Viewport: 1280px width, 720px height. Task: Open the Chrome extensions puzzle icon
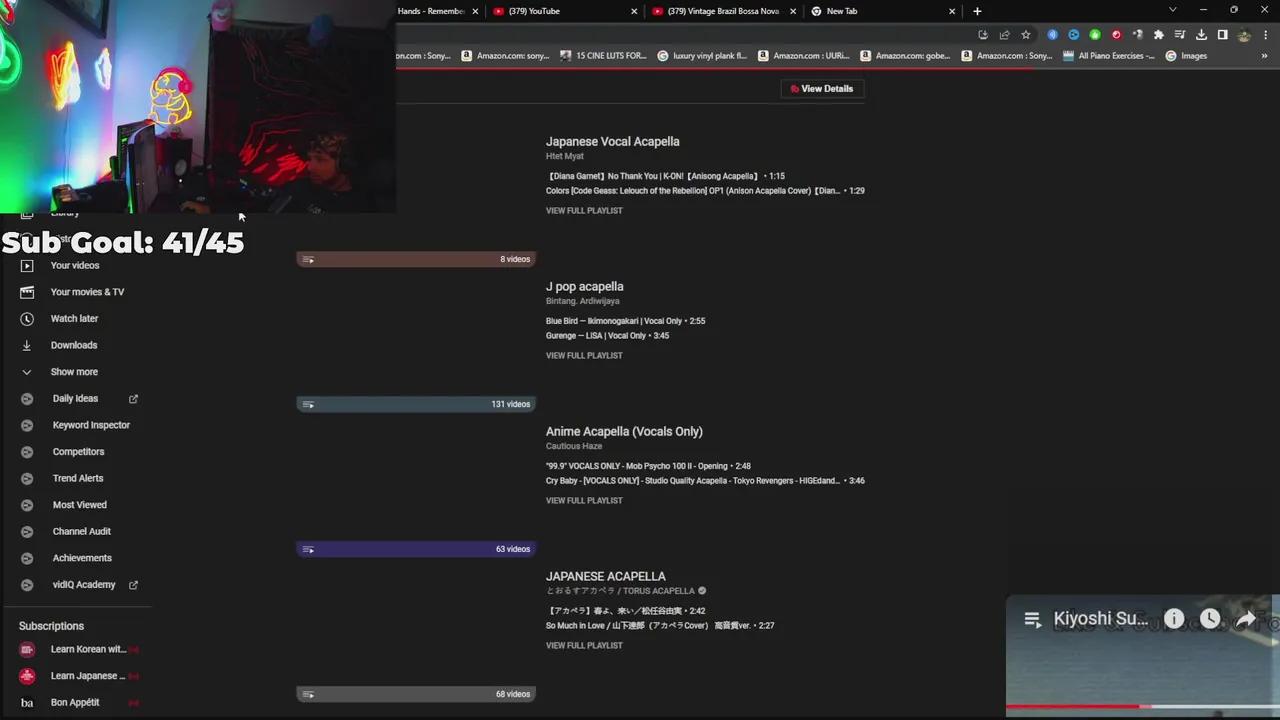pyautogui.click(x=1159, y=35)
